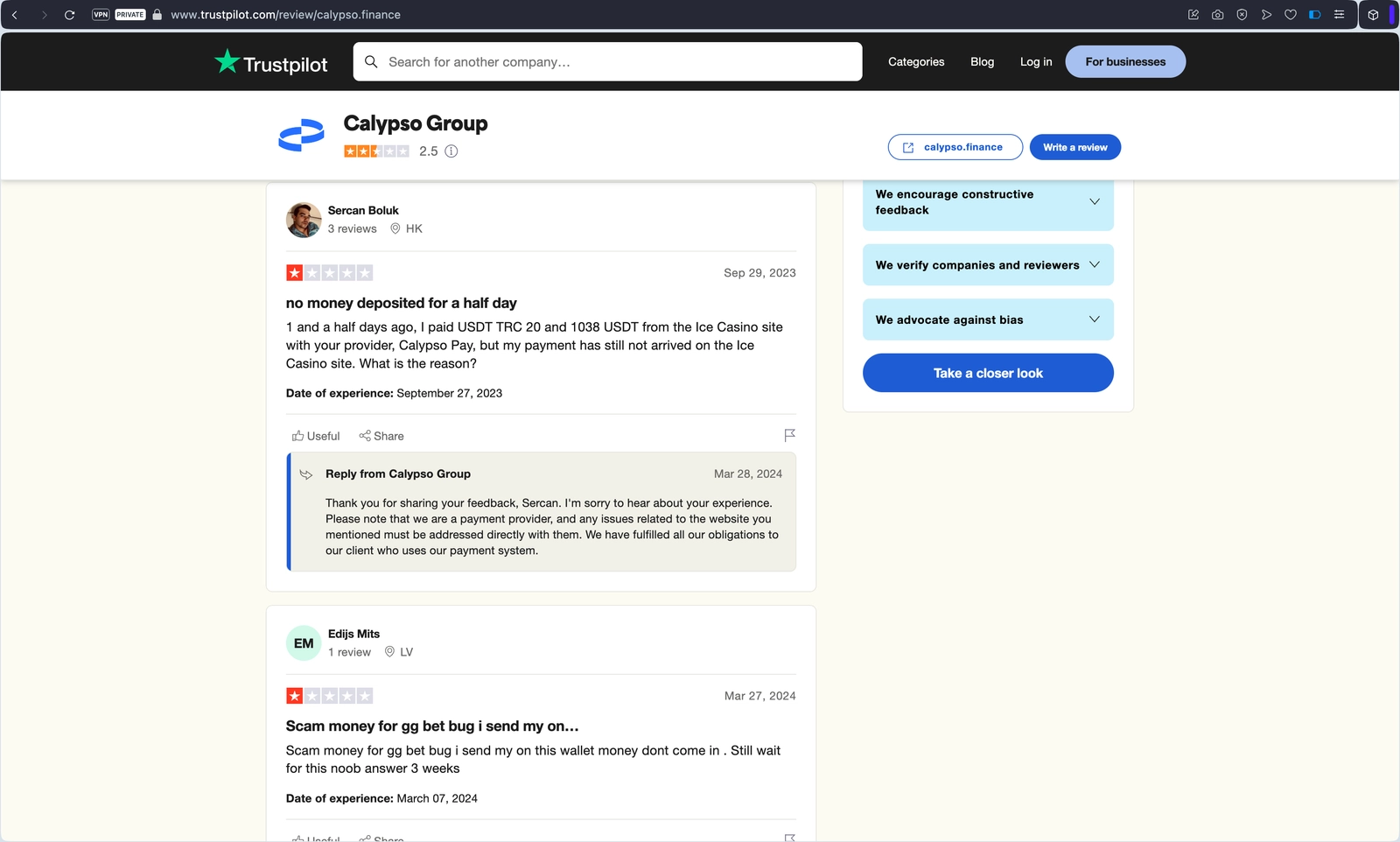Open browser snapshot camera icon
1400x842 pixels.
(1217, 15)
